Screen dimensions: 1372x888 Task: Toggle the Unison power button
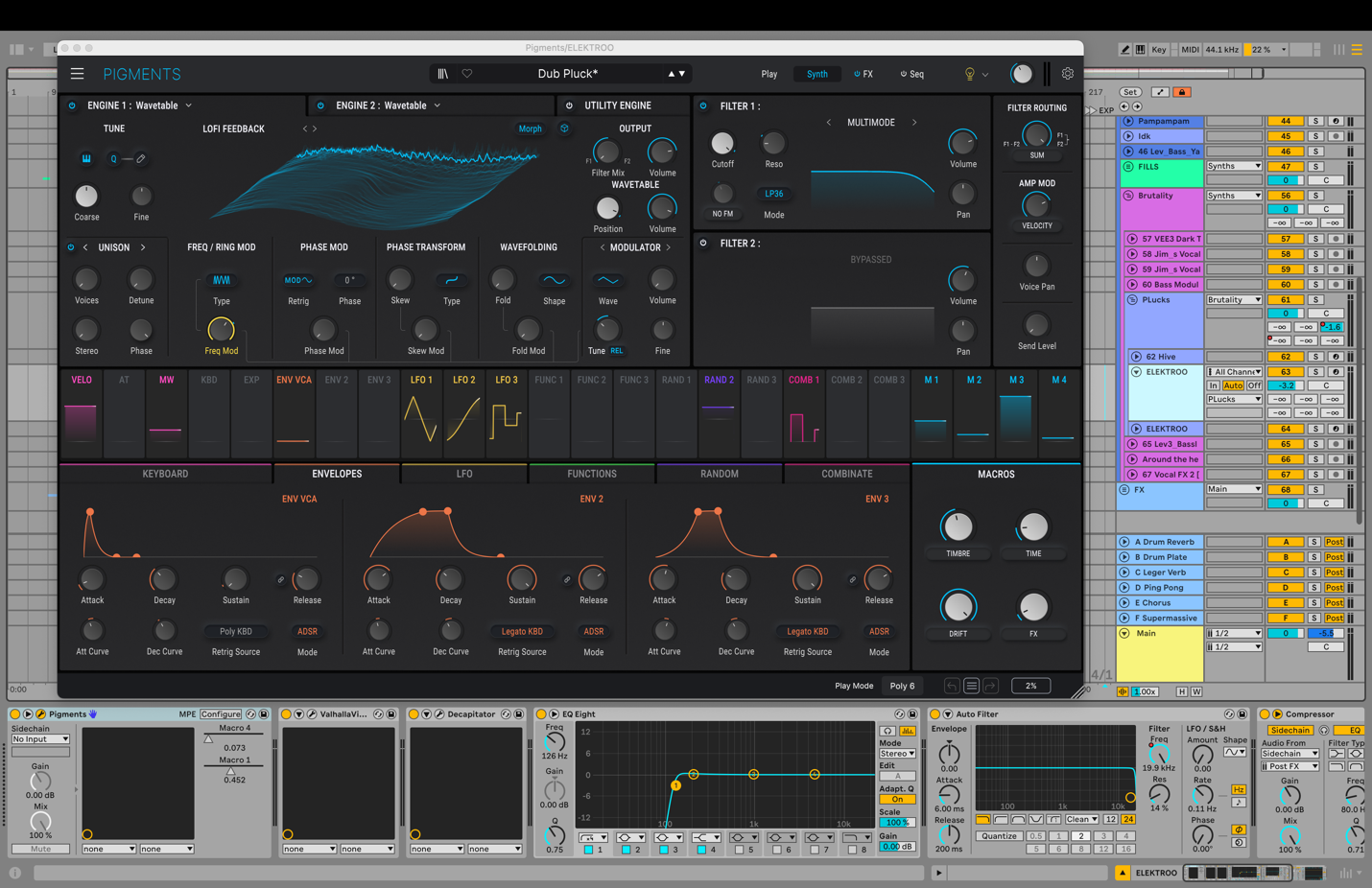71,247
